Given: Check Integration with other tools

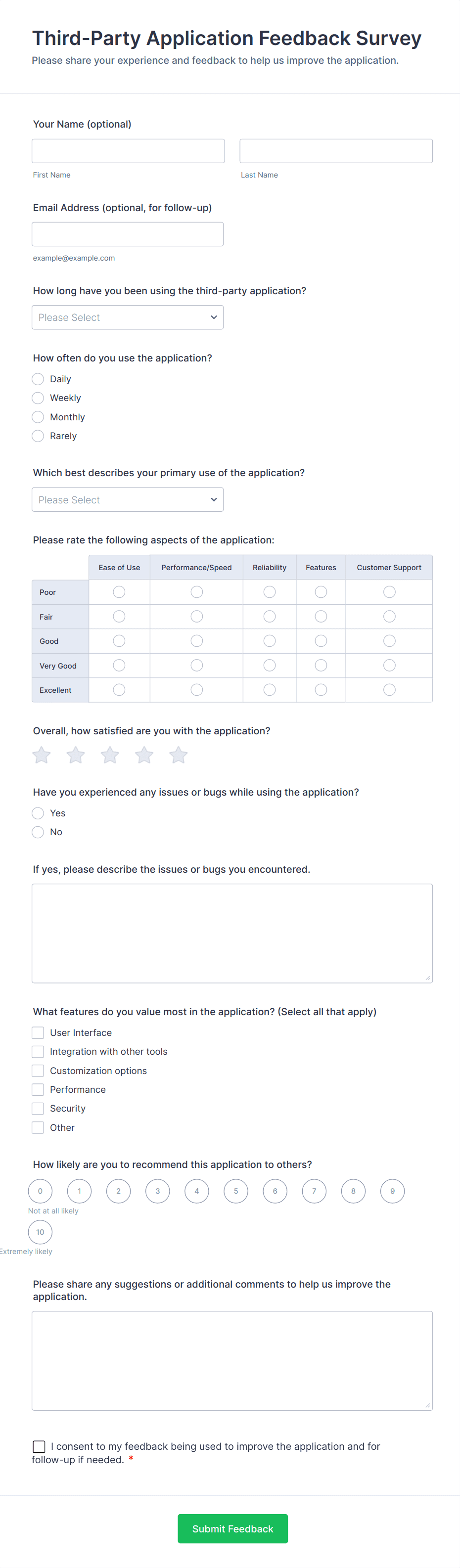Looking at the screenshot, I should click(37, 1051).
